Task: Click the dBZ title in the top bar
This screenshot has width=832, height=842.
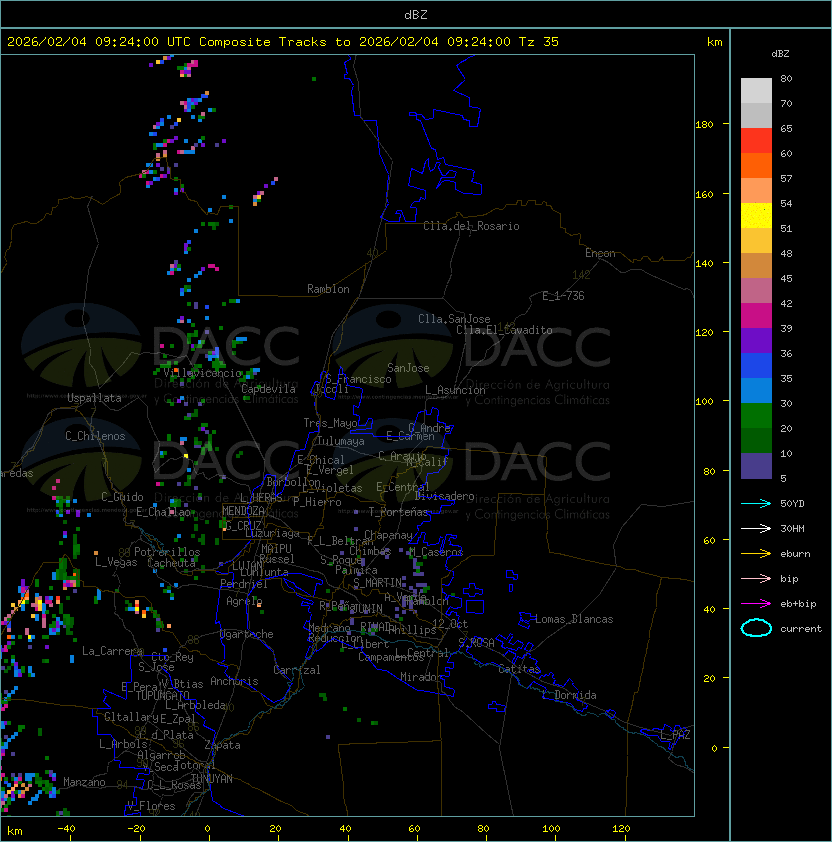Action: point(416,15)
